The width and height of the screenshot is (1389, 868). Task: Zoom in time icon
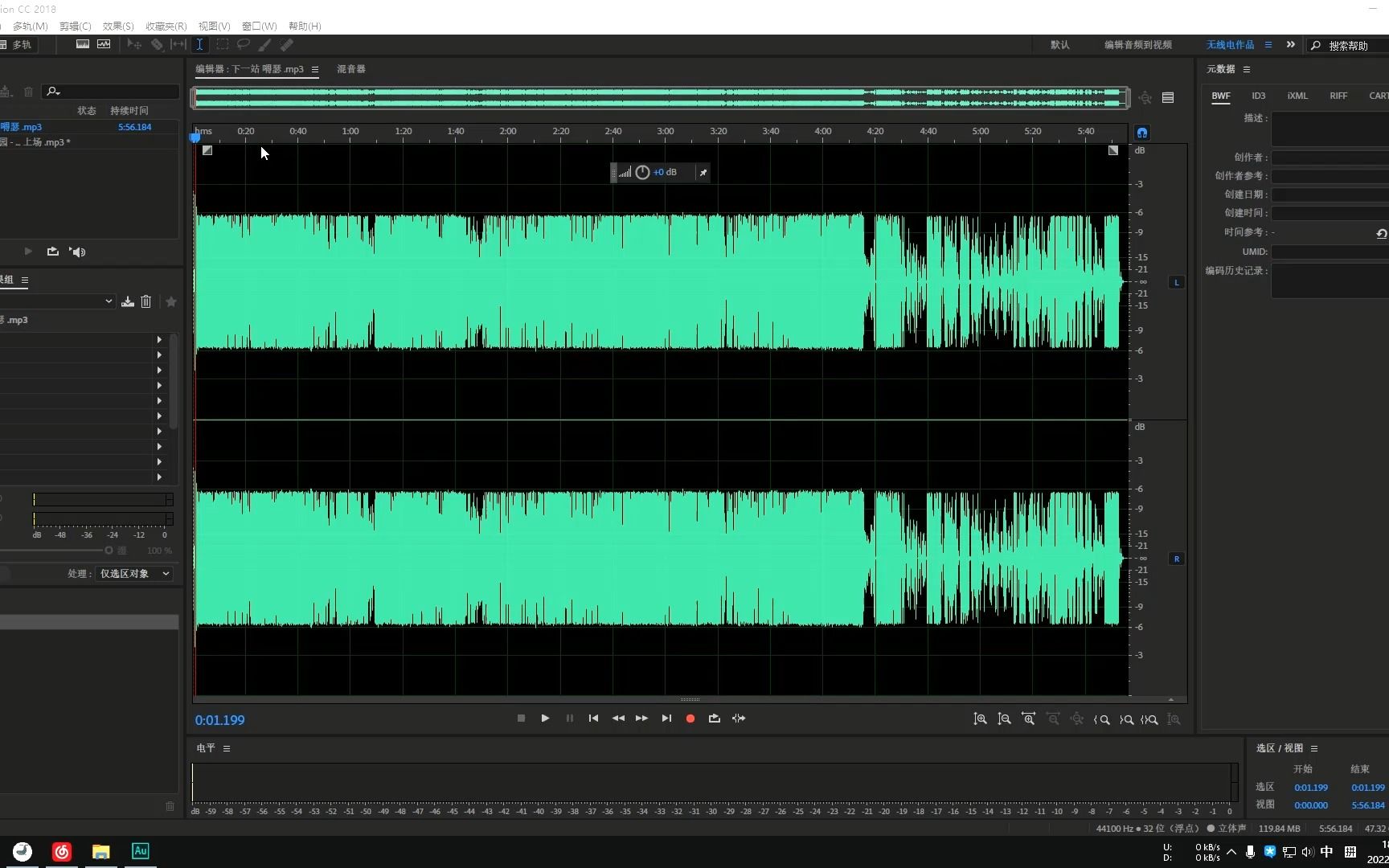point(1028,719)
